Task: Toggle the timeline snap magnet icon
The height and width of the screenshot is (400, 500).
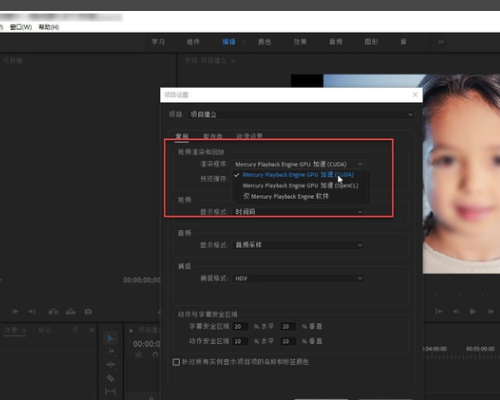Action: coord(155,354)
